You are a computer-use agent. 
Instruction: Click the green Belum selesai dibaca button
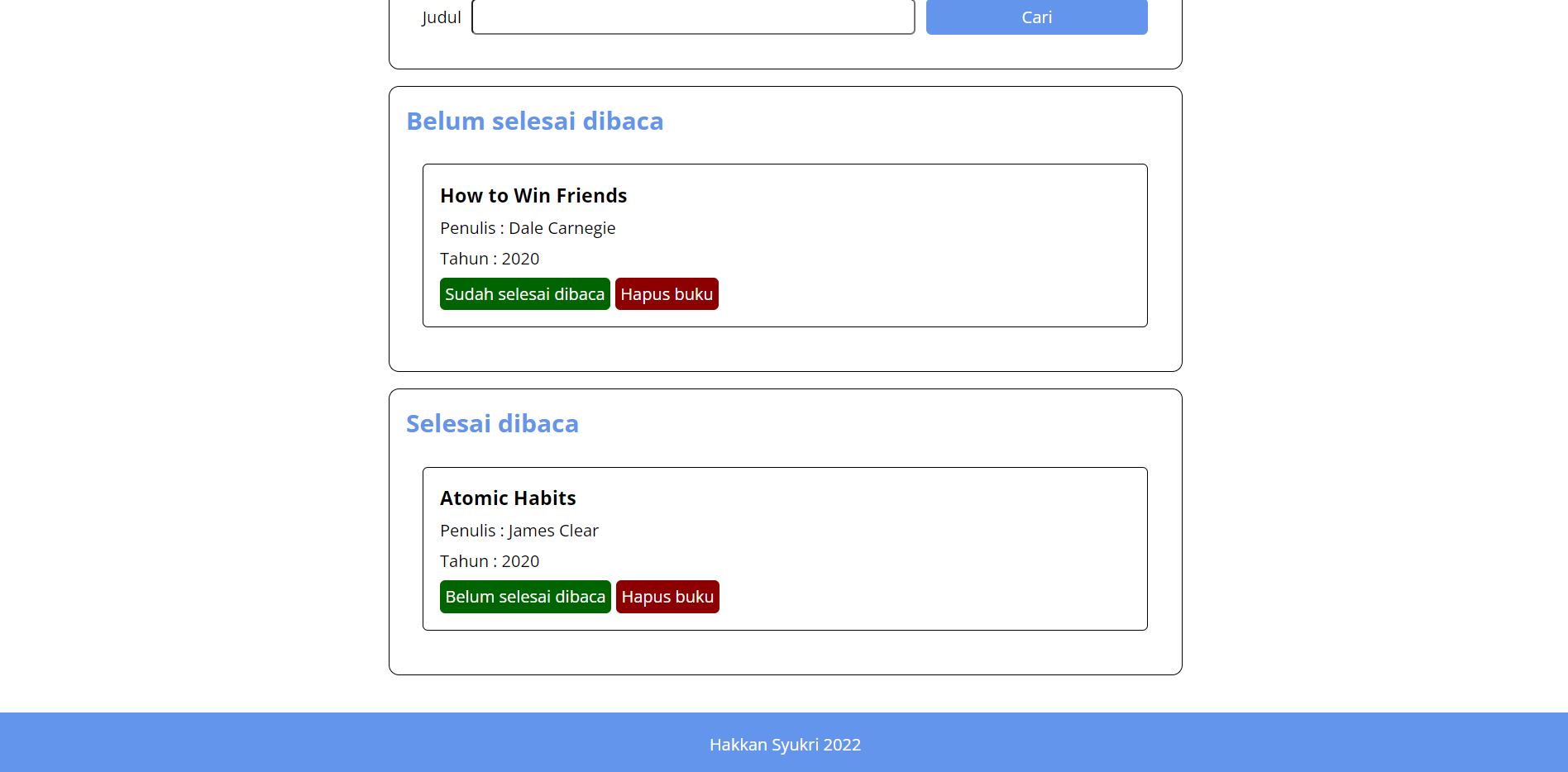point(524,596)
